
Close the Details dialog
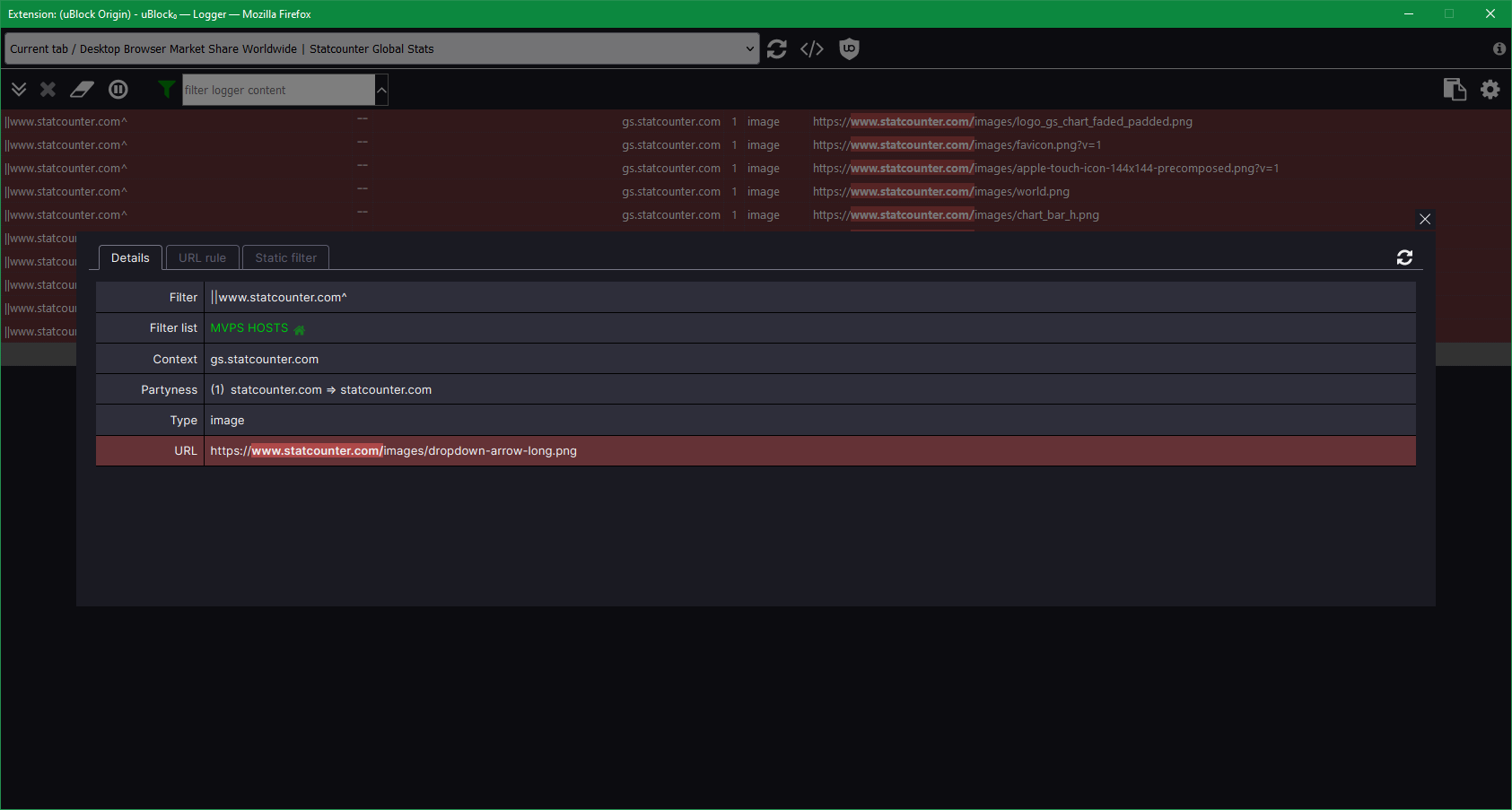click(x=1425, y=218)
